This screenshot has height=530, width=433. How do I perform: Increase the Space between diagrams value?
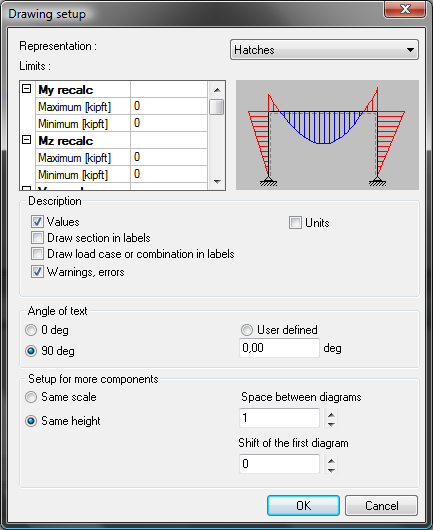pos(332,414)
